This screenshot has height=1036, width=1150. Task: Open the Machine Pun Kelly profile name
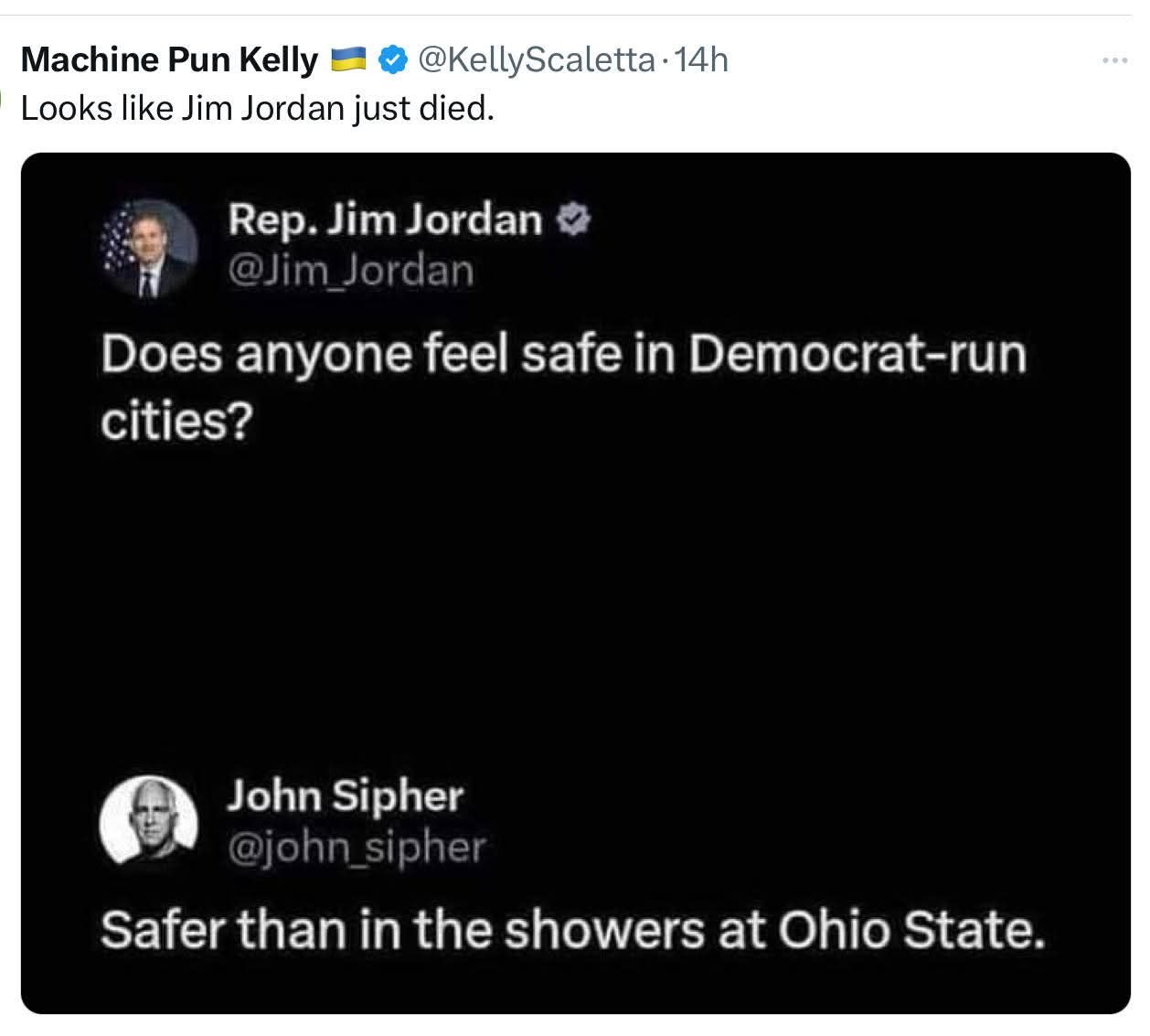click(x=169, y=60)
